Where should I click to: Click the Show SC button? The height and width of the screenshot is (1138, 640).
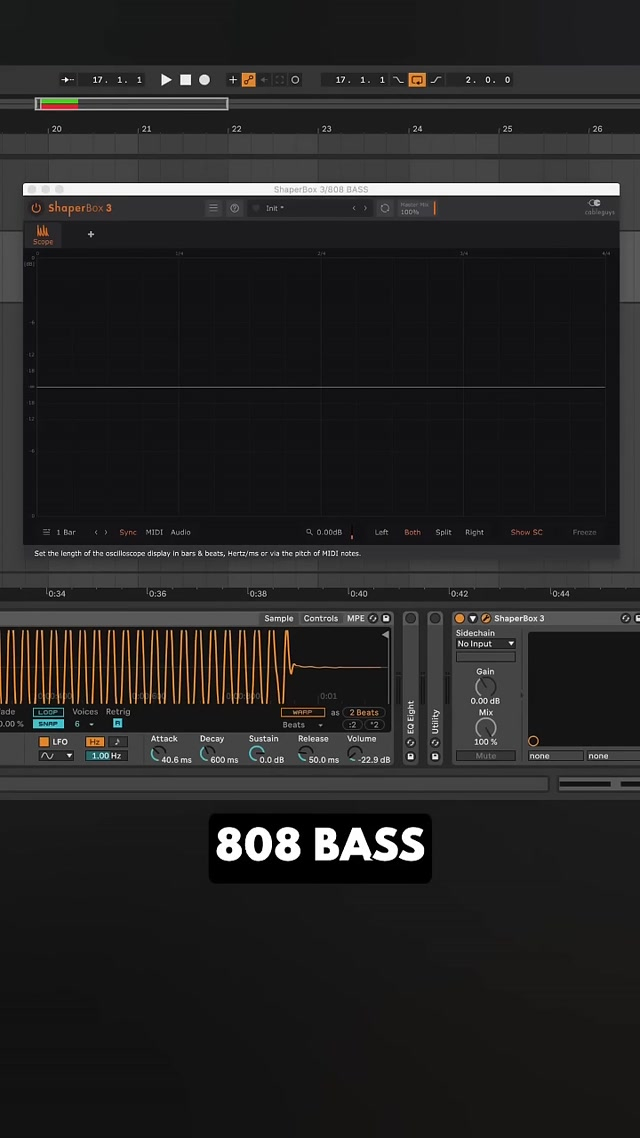pos(527,532)
